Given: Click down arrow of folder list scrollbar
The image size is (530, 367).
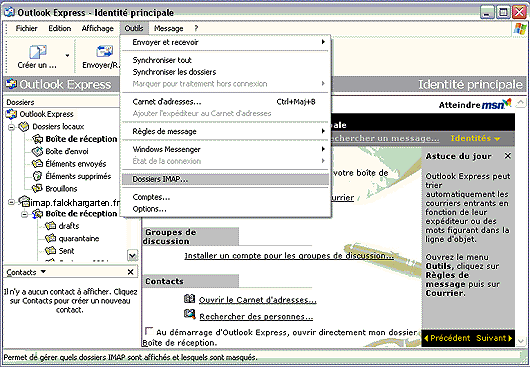Looking at the screenshot, I should pos(132,255).
